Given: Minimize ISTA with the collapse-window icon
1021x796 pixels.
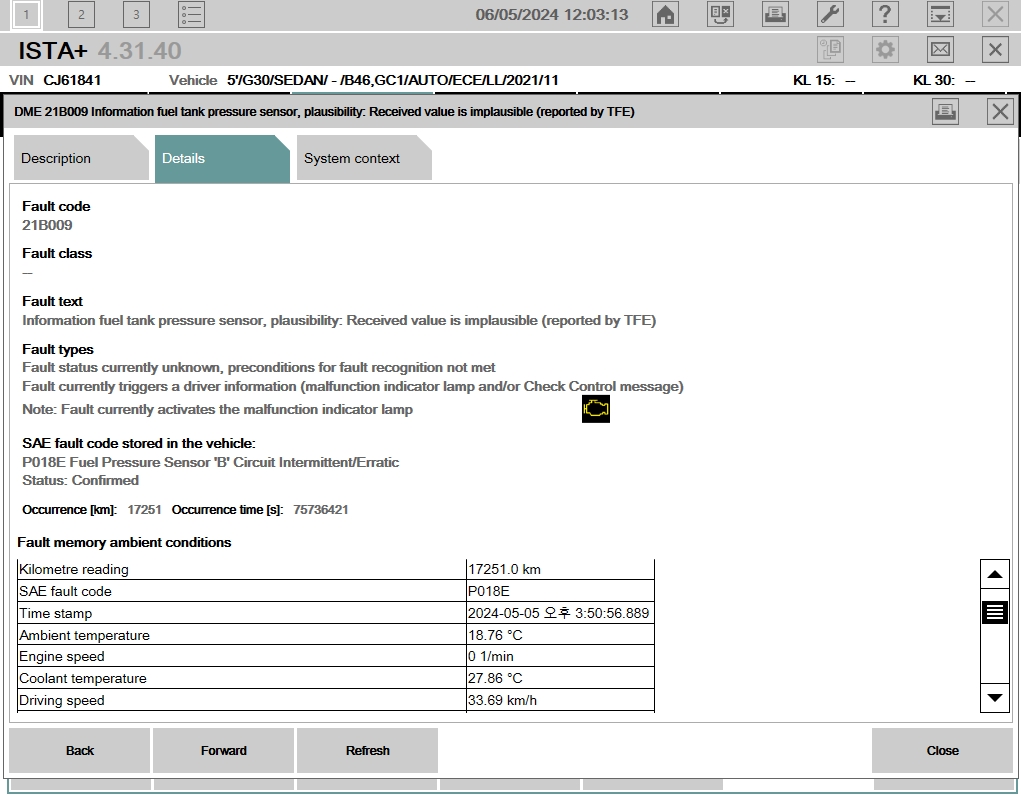Looking at the screenshot, I should [x=940, y=14].
